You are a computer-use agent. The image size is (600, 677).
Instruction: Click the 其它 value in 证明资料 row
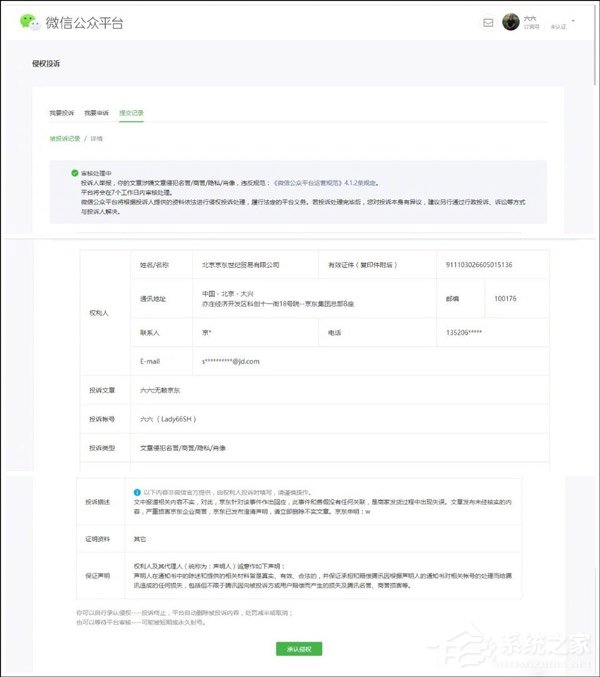click(139, 539)
